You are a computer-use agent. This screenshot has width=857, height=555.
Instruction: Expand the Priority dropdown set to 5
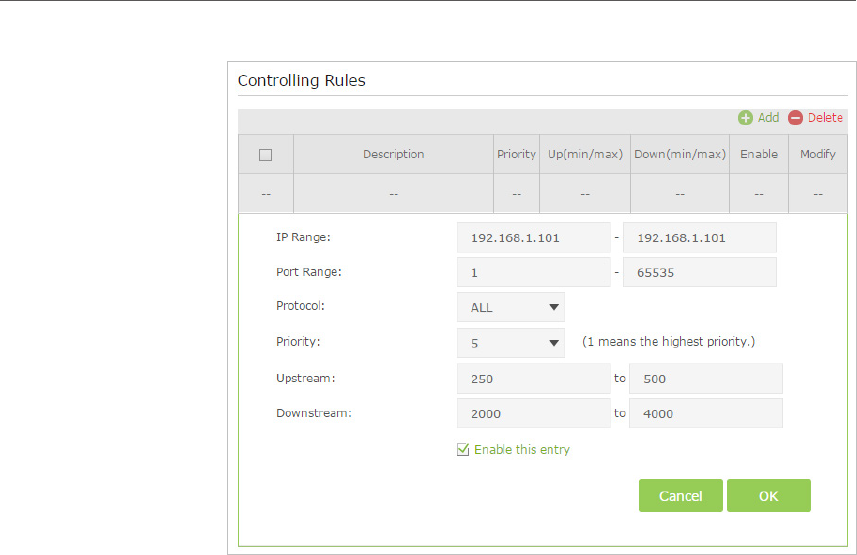click(x=510, y=343)
